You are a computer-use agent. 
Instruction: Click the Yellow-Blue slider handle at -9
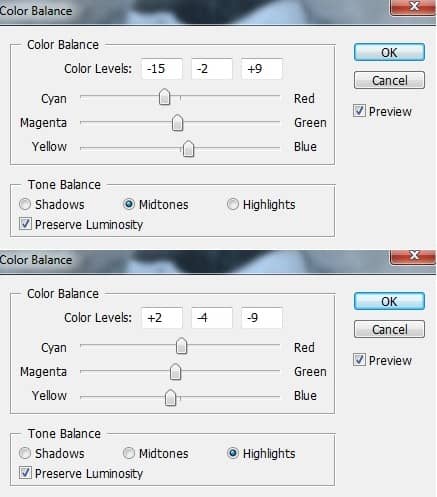(x=170, y=397)
